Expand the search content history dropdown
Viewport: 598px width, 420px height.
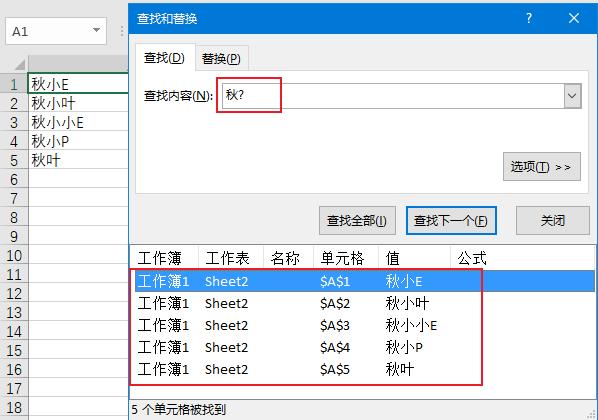pos(572,96)
